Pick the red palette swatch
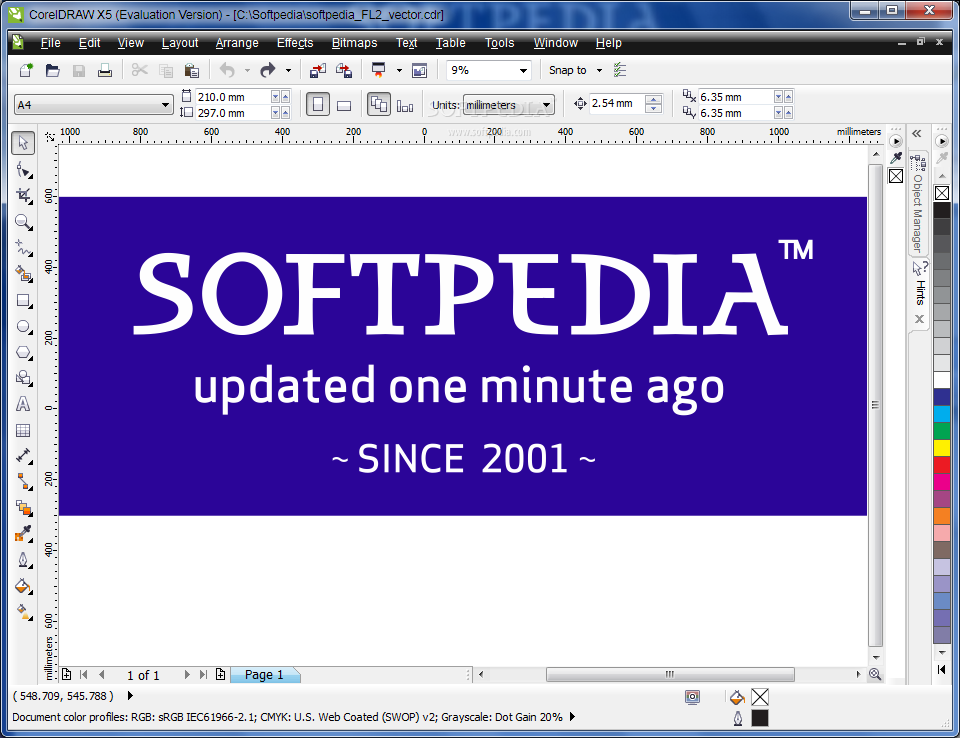The image size is (960, 738). pyautogui.click(x=942, y=465)
